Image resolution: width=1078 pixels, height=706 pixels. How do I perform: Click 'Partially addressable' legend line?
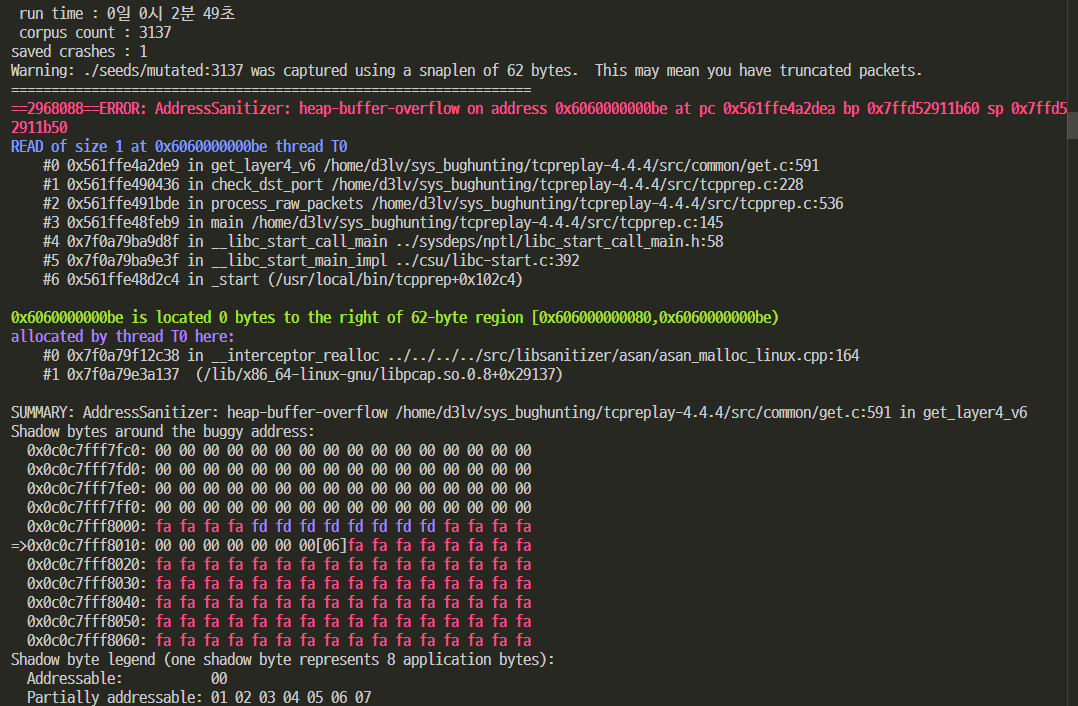click(199, 697)
